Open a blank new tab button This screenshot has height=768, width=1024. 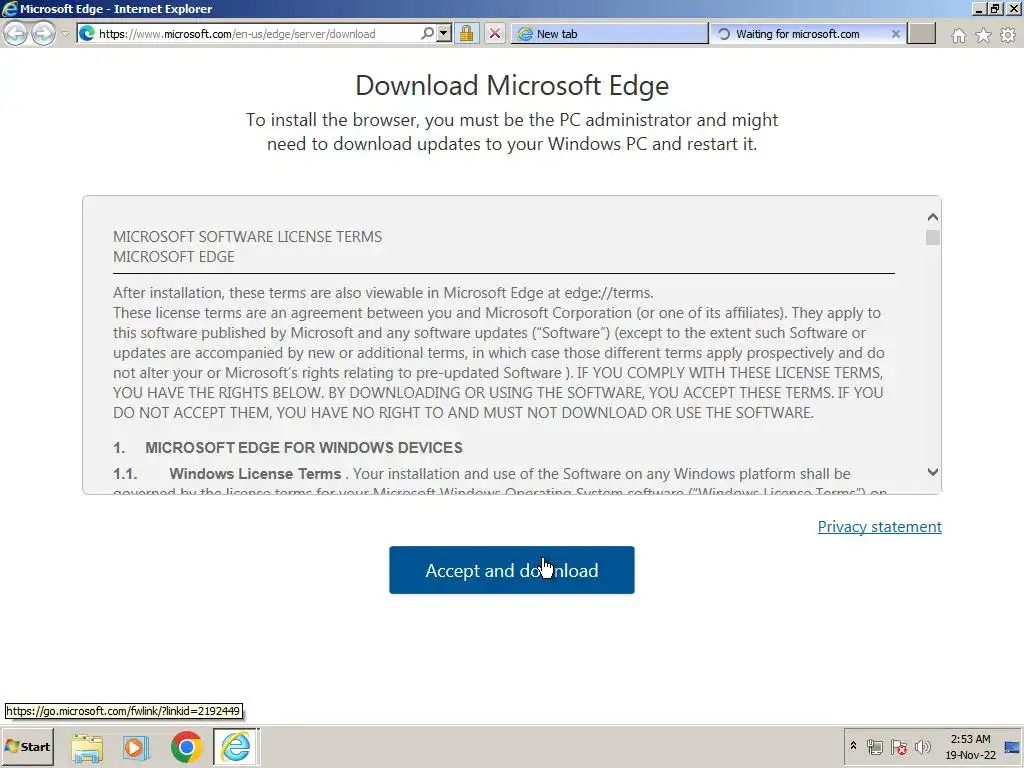coord(922,34)
